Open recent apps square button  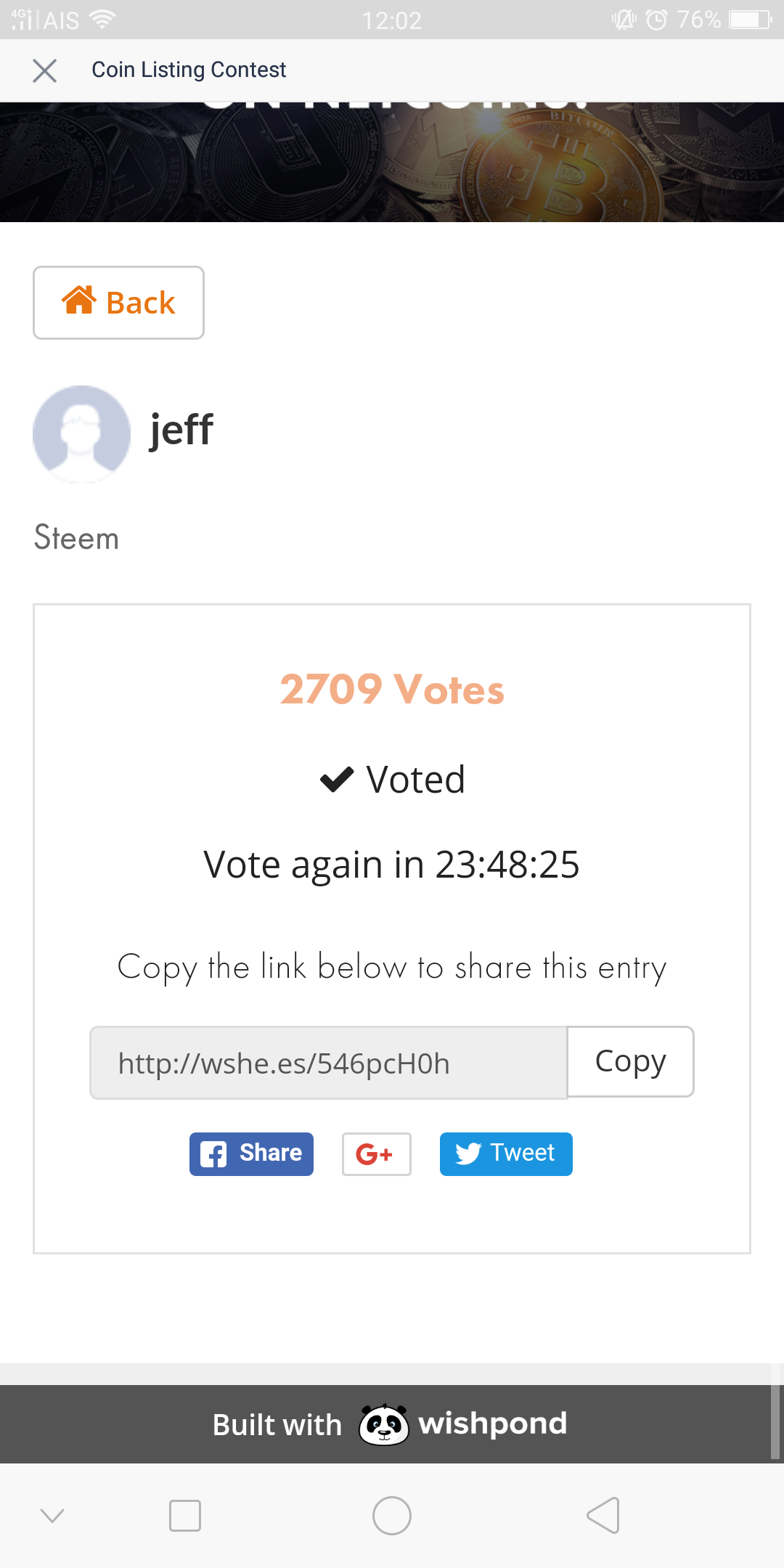(x=185, y=1516)
